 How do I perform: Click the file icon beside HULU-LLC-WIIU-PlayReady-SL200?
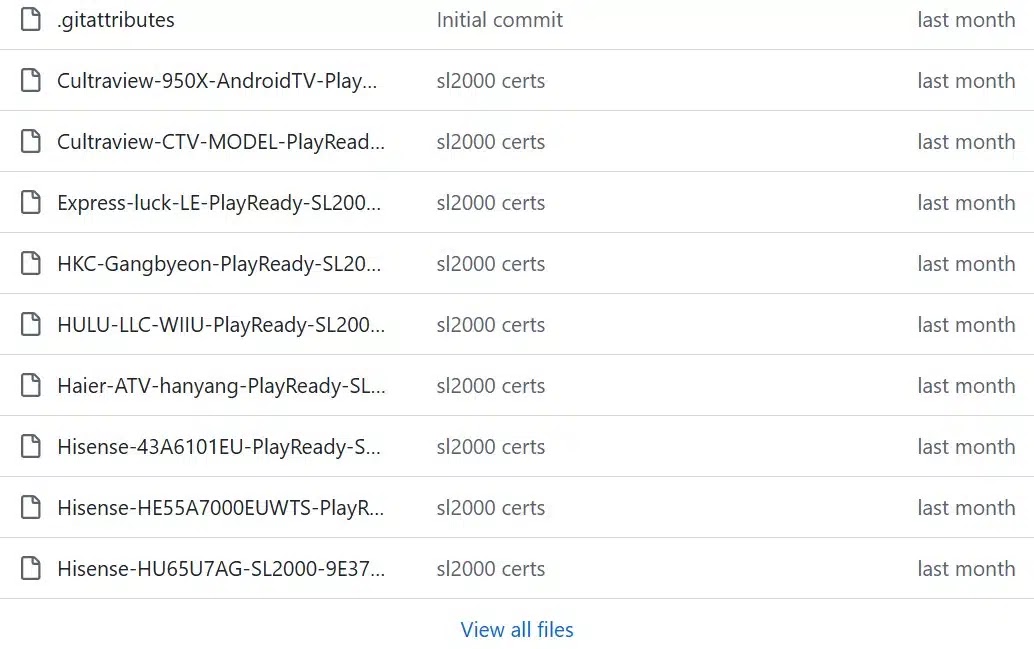click(31, 324)
